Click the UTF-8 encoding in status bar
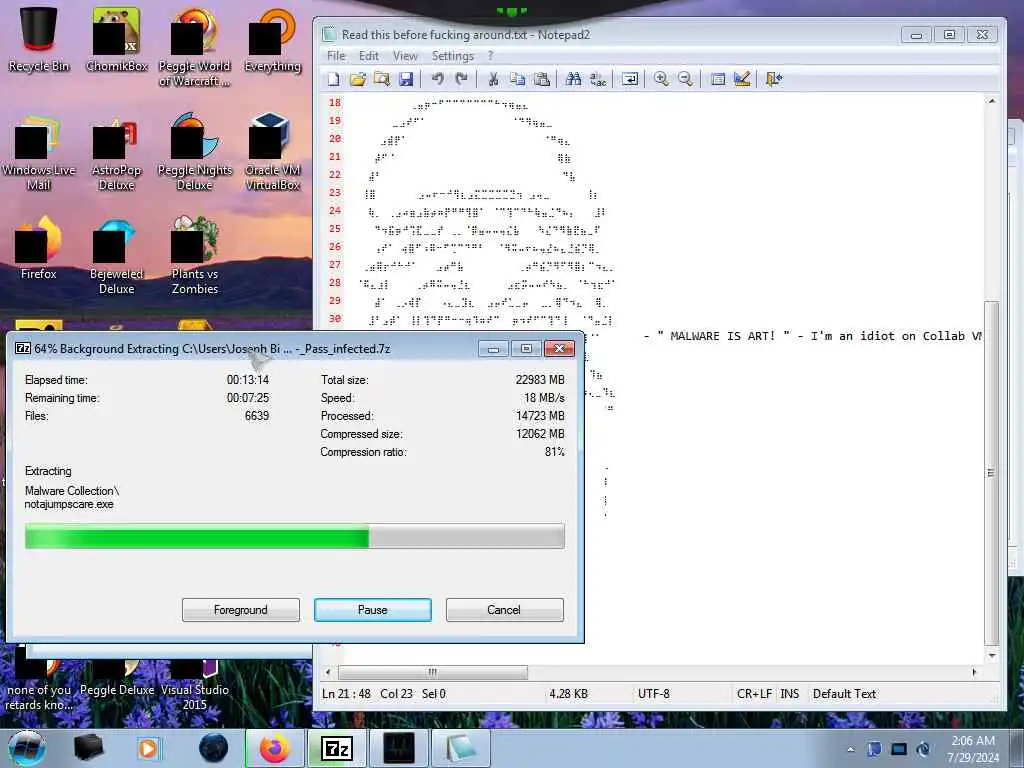Viewport: 1024px width, 768px height. [x=654, y=694]
